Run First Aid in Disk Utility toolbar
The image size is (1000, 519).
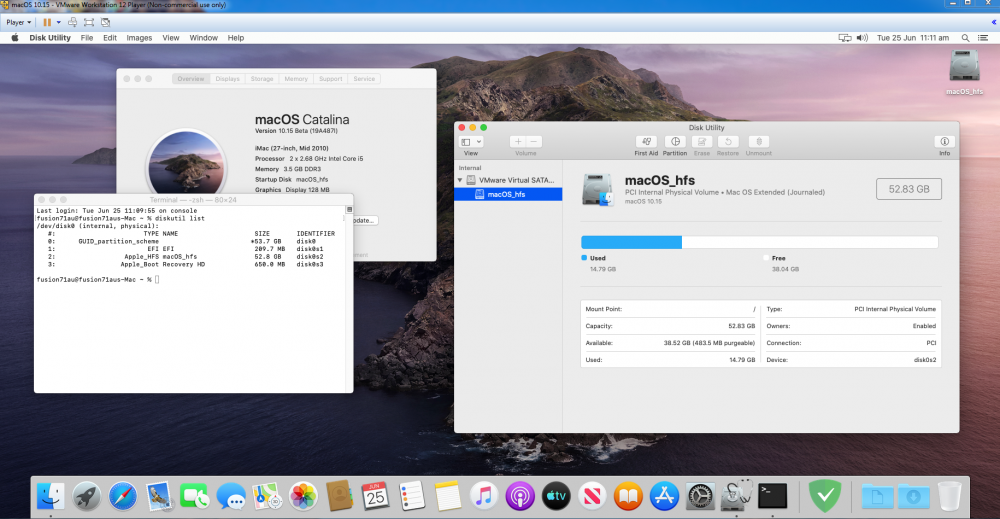coord(646,142)
